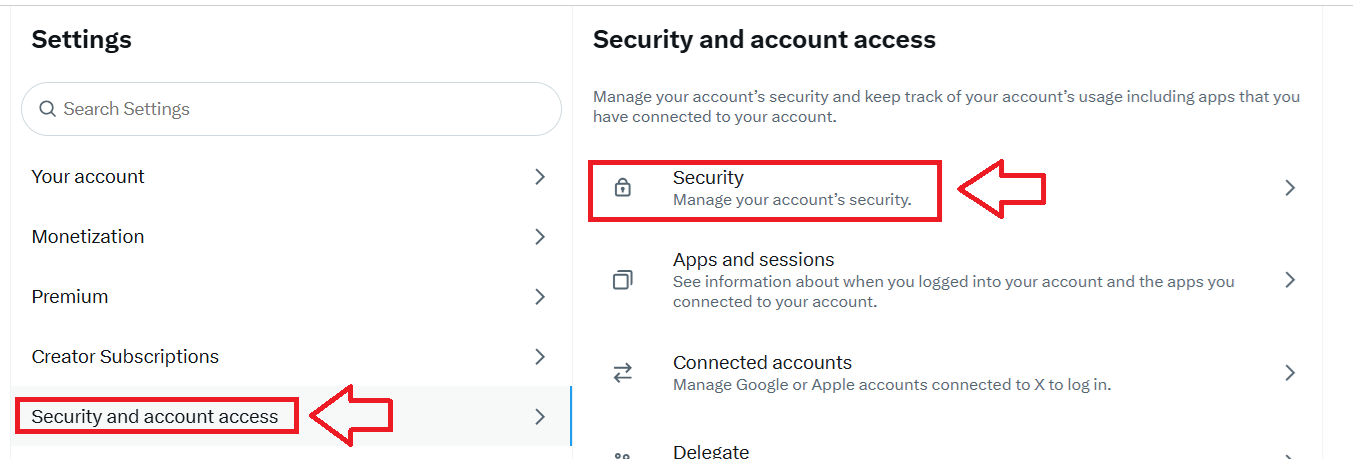The width and height of the screenshot is (1353, 459).
Task: Click the Creator Subscriptions chevron
Action: [540, 357]
